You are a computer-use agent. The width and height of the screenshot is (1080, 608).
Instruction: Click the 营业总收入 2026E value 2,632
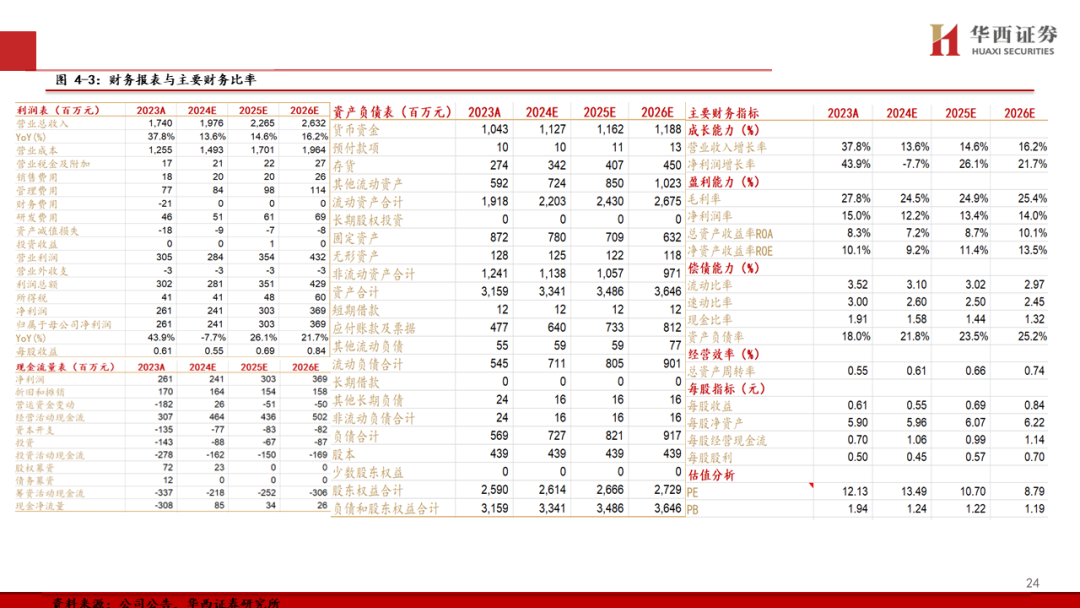(313, 123)
